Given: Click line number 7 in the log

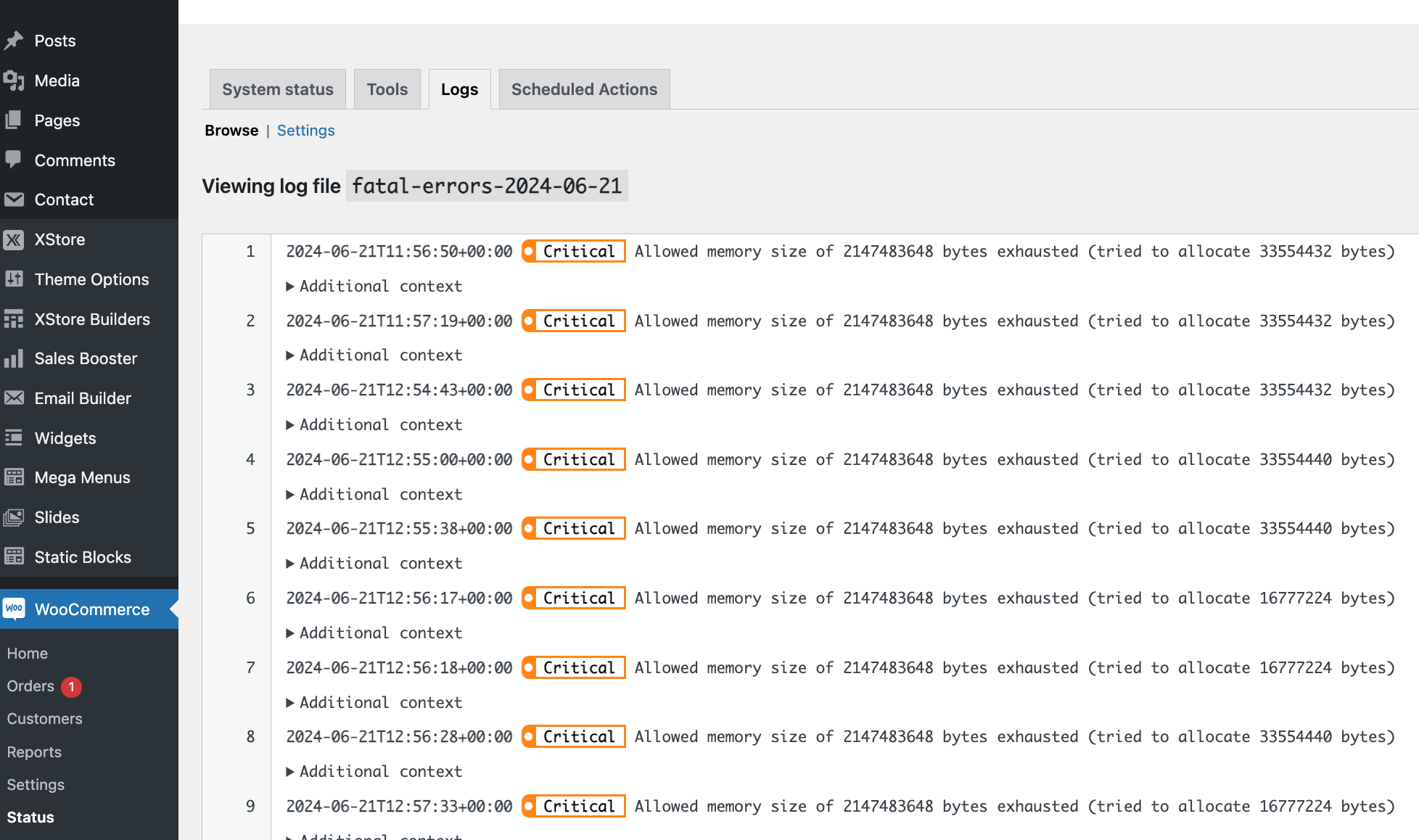Looking at the screenshot, I should [x=250, y=667].
